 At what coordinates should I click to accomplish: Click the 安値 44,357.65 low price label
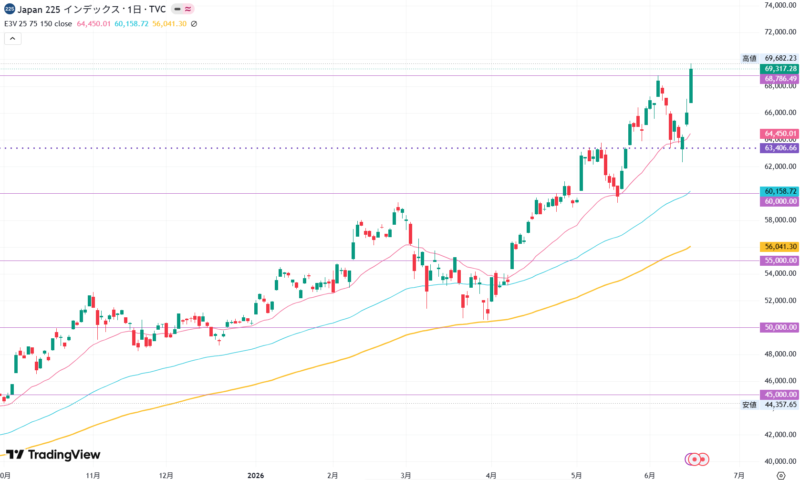(x=769, y=405)
